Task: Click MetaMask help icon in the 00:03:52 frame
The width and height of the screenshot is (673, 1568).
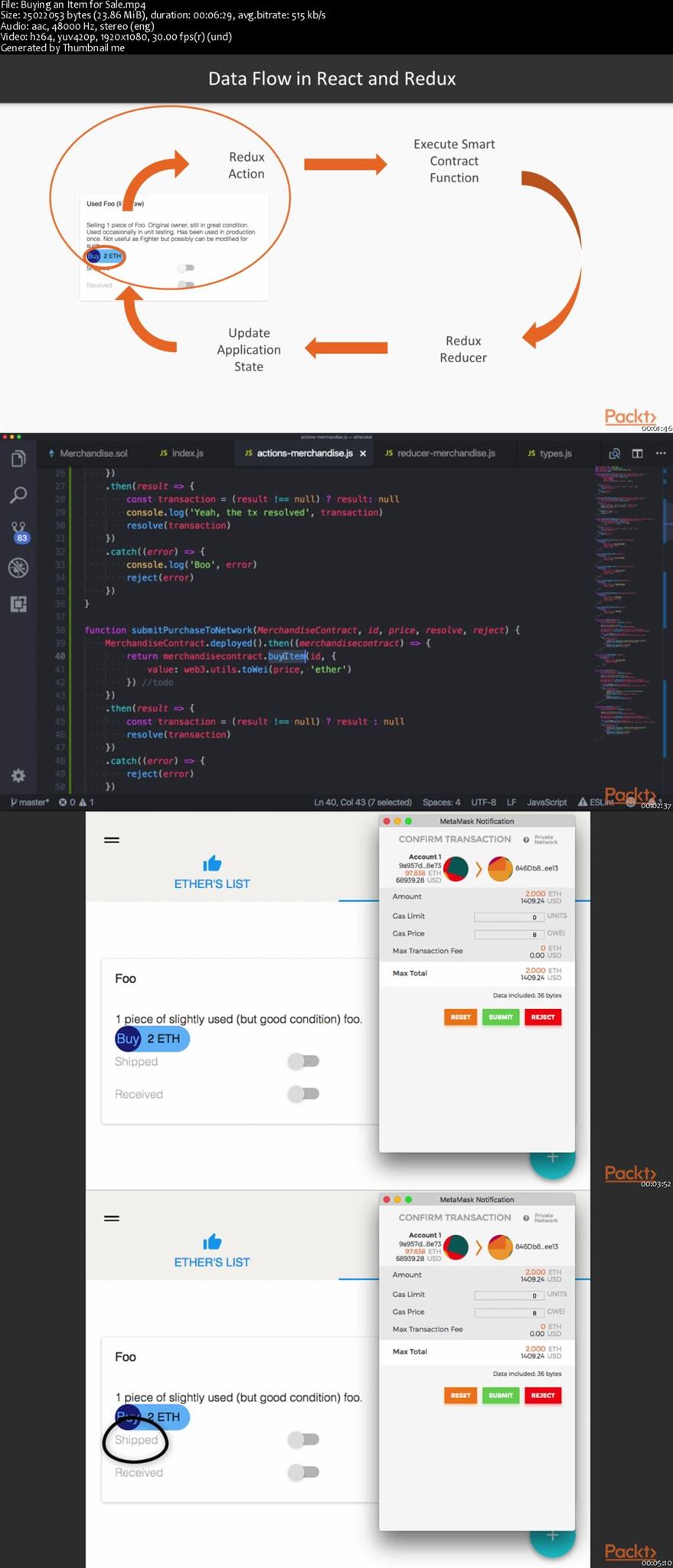Action: (x=526, y=840)
